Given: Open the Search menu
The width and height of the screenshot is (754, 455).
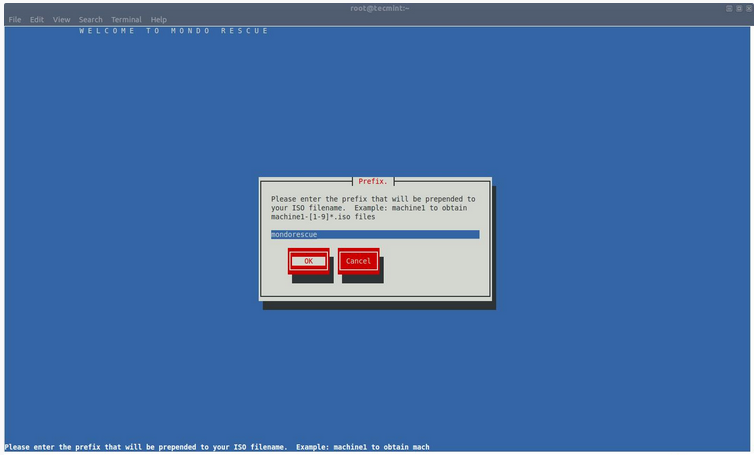Looking at the screenshot, I should (x=90, y=20).
